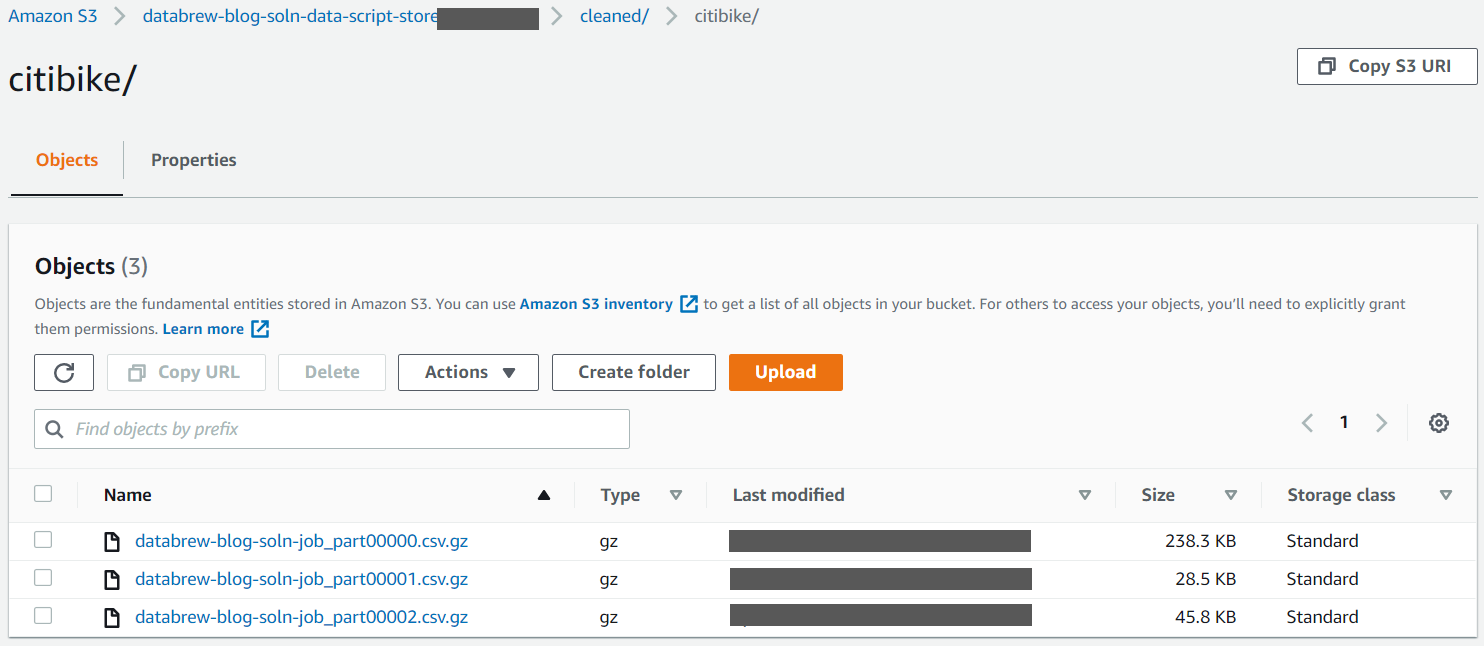Select checkbox for part00000.csv.gz row
Screen dimensions: 1484x646
tap(43, 540)
